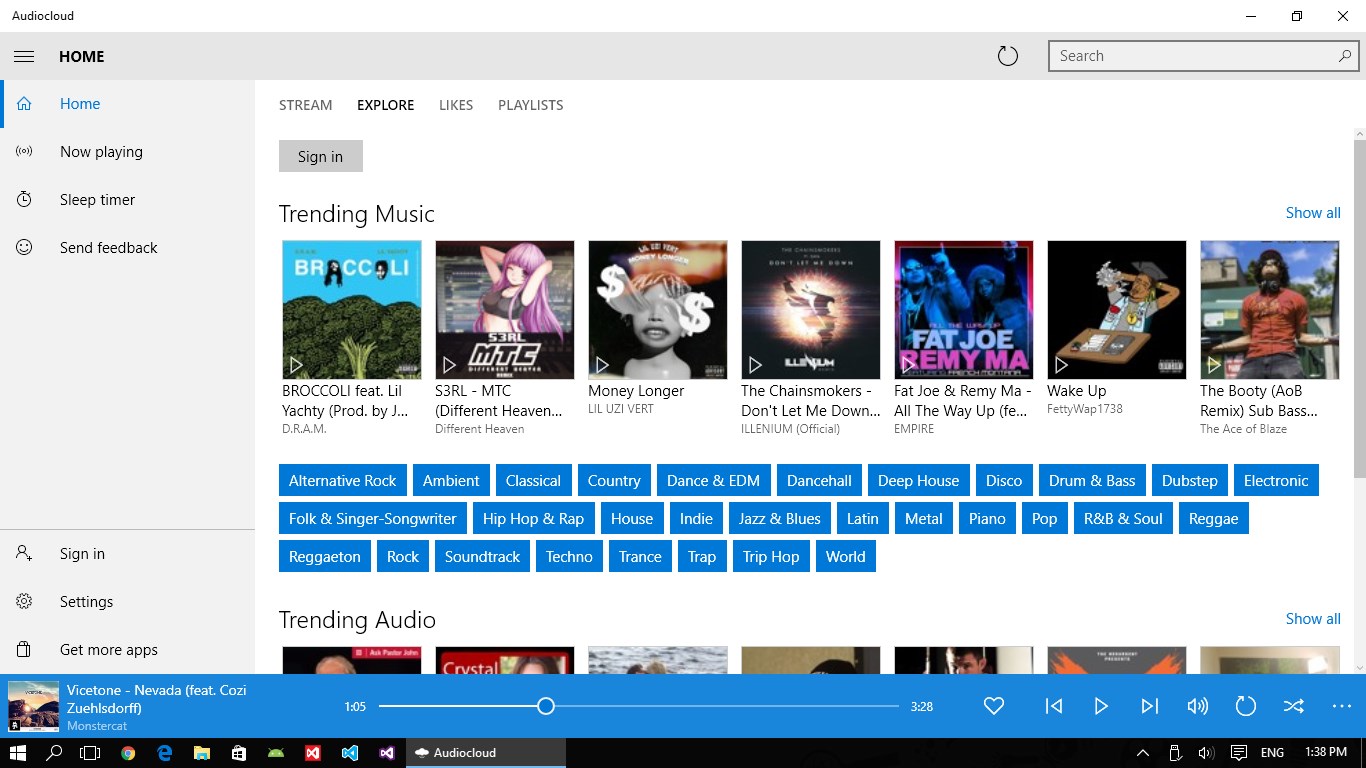Play the current track Nevada

(1101, 706)
